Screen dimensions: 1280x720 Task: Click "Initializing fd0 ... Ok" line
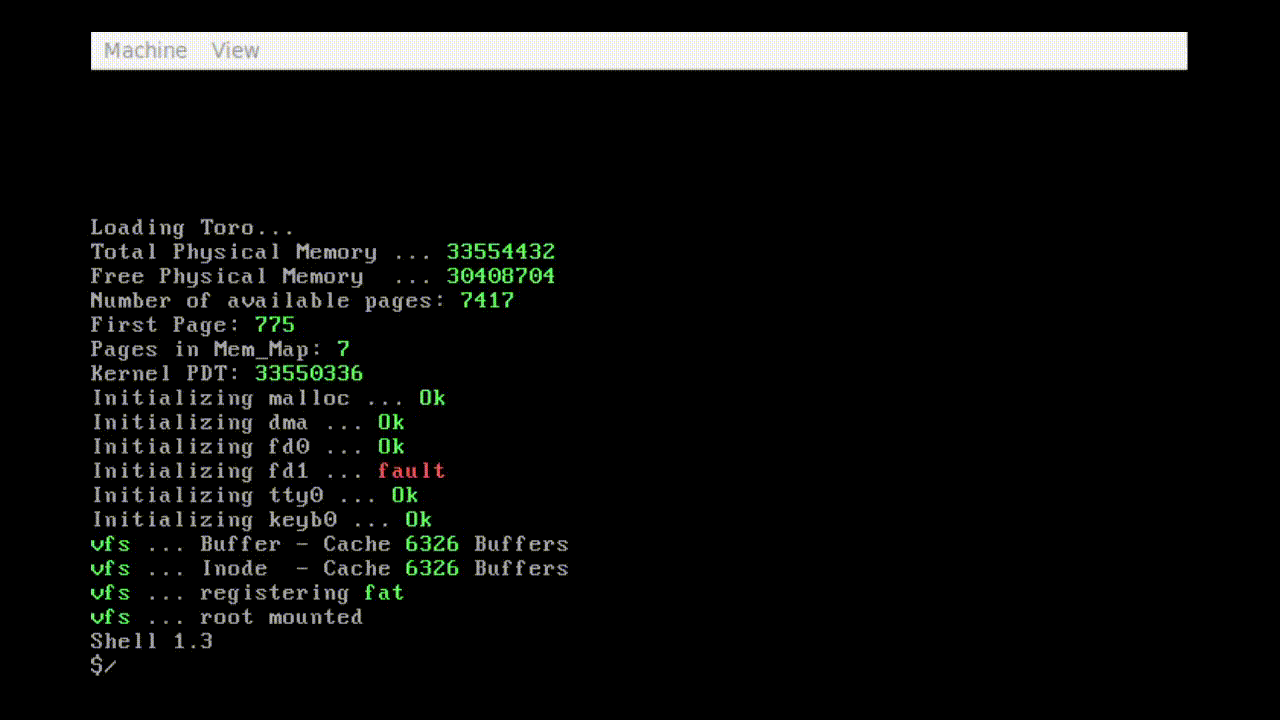click(x=248, y=446)
